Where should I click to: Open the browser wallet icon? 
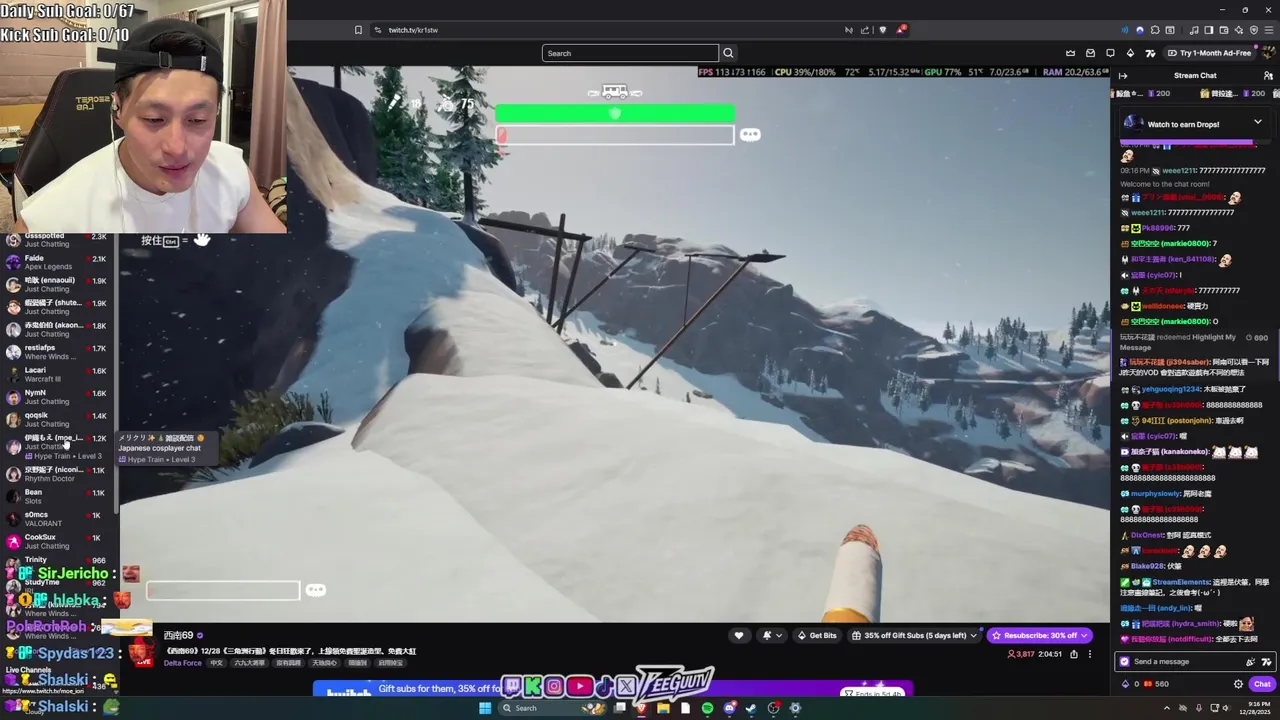click(1224, 30)
